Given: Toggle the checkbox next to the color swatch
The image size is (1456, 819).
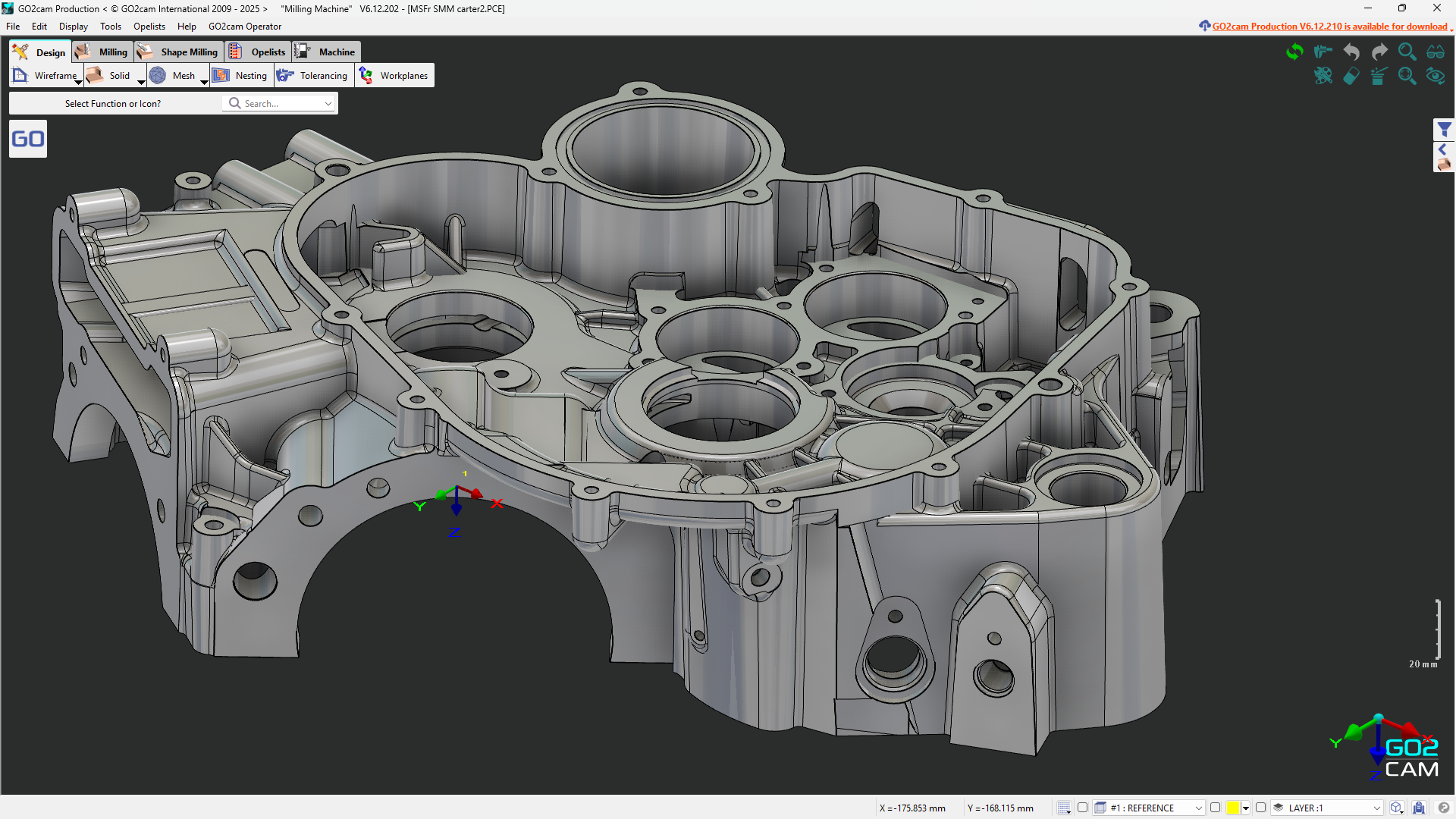Looking at the screenshot, I should point(1216,808).
